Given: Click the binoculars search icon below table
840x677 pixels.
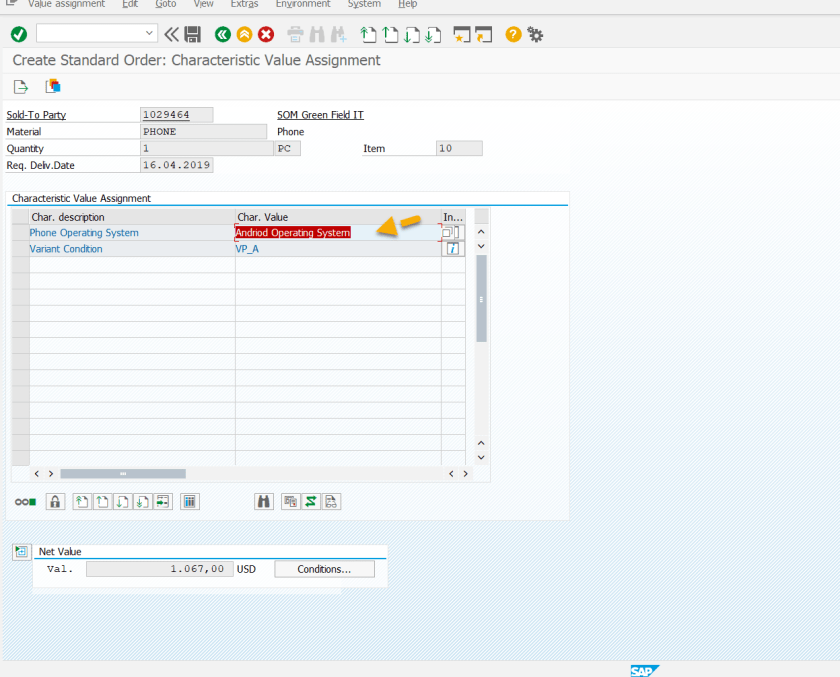Looking at the screenshot, I should click(x=264, y=502).
